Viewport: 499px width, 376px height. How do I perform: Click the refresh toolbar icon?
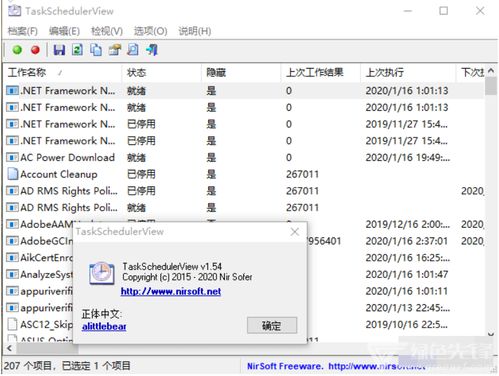pyautogui.click(x=77, y=50)
